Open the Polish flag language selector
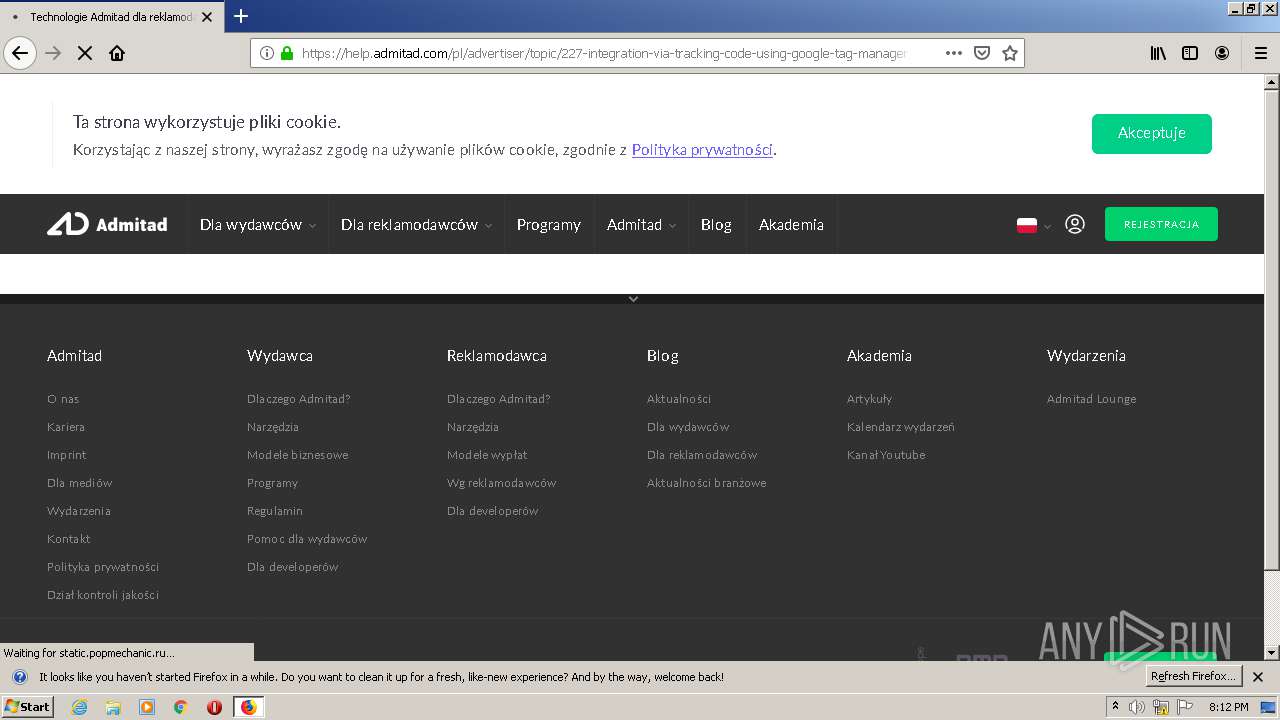This screenshot has width=1280, height=720. pos(1033,225)
